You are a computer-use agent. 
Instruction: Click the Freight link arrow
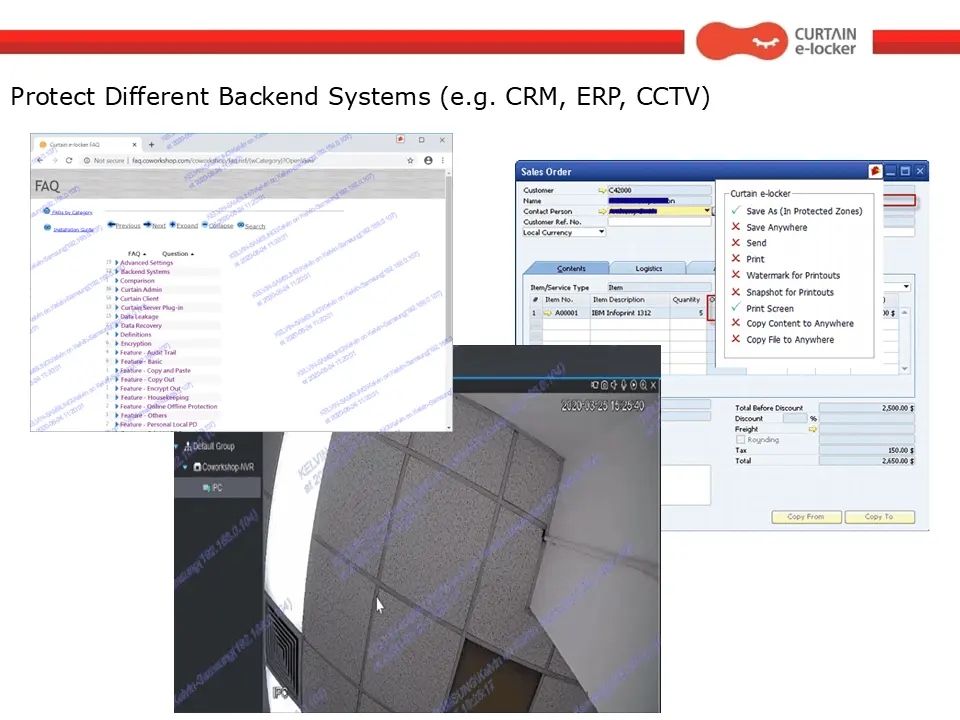(x=812, y=429)
